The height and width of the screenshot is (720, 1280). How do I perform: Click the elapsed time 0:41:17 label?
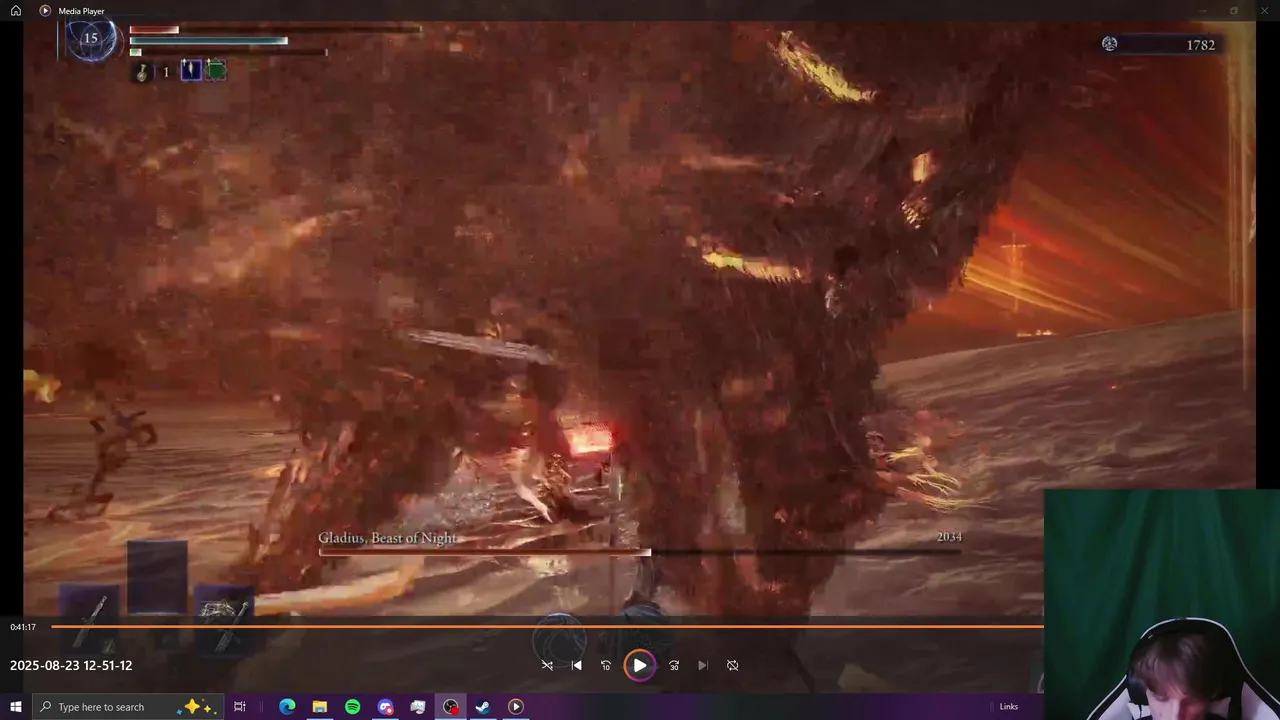[x=23, y=627]
